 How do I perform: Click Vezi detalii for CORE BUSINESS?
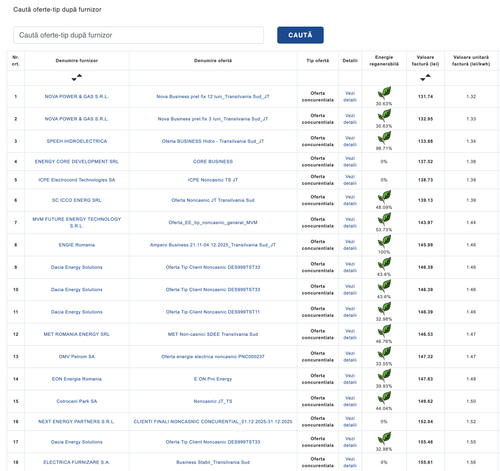[x=350, y=161]
